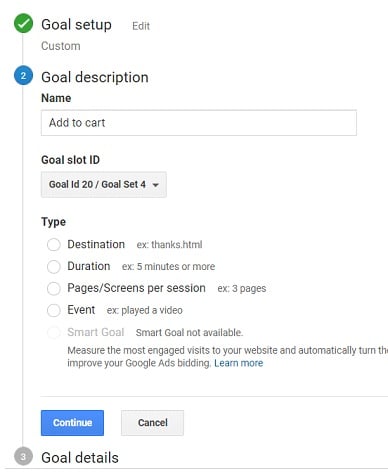
Task: Click Edit next to Goal setup
Action: (141, 26)
